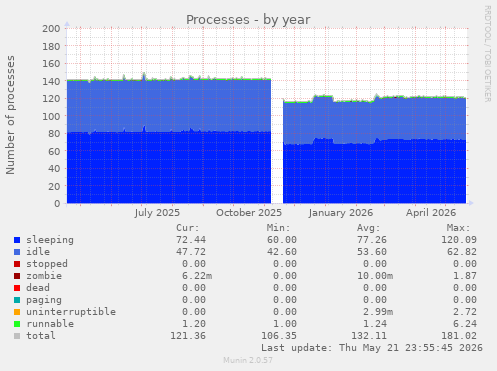This screenshot has height=371, width=497.
Task: Click the 'stopped' legend label
Action: click(x=47, y=264)
